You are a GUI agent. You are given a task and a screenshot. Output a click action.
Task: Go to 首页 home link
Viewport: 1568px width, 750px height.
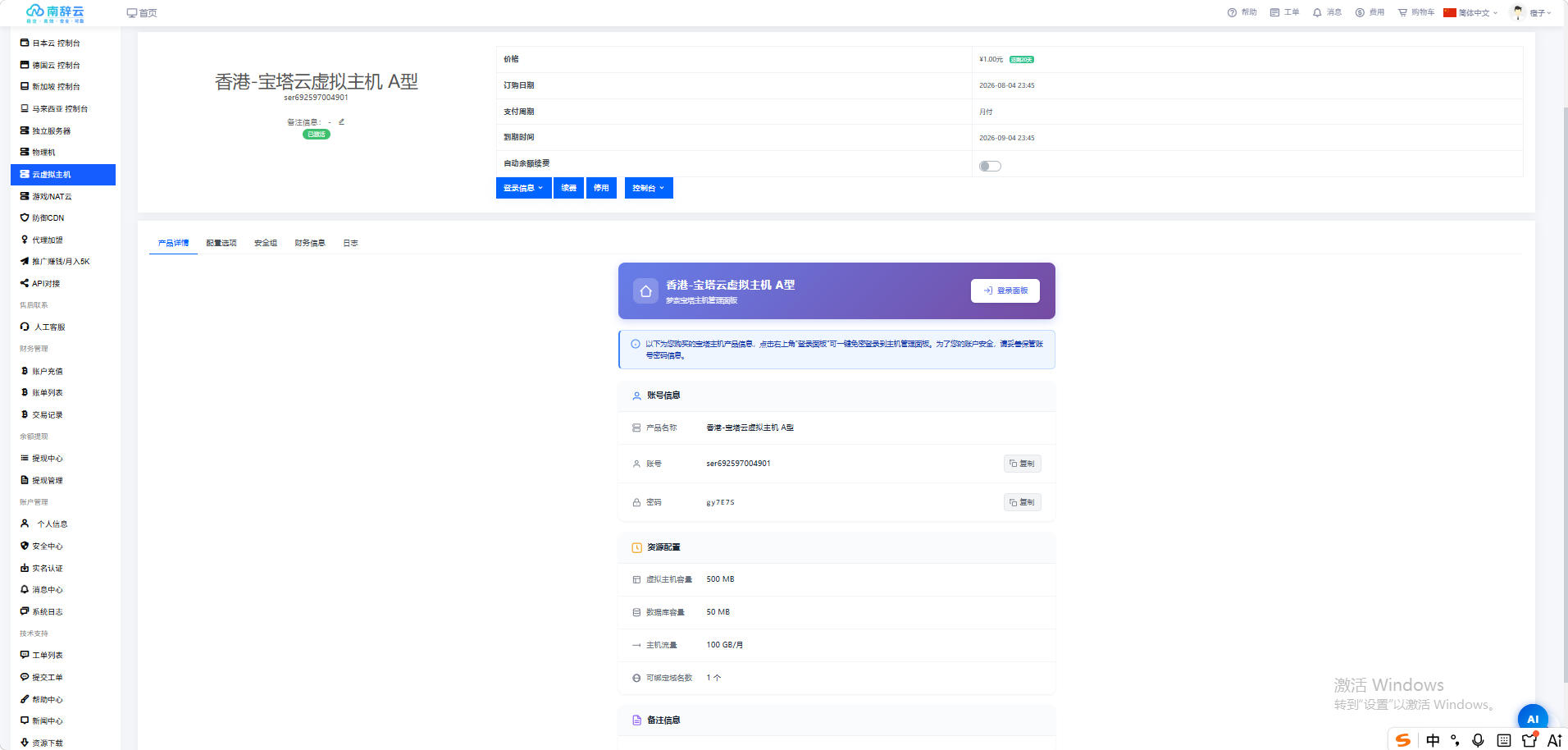pyautogui.click(x=142, y=13)
